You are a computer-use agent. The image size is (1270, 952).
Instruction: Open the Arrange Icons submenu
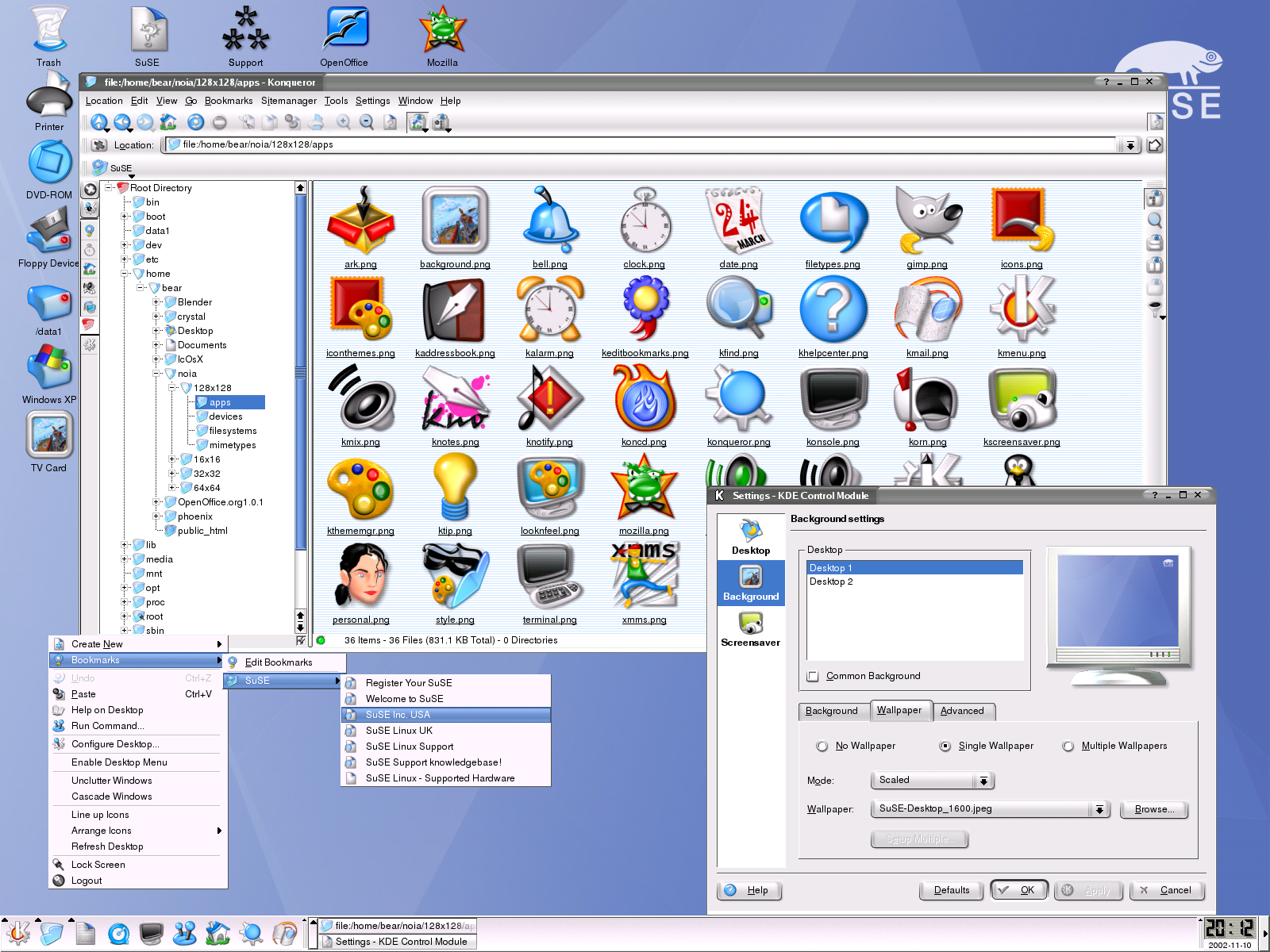click(138, 831)
